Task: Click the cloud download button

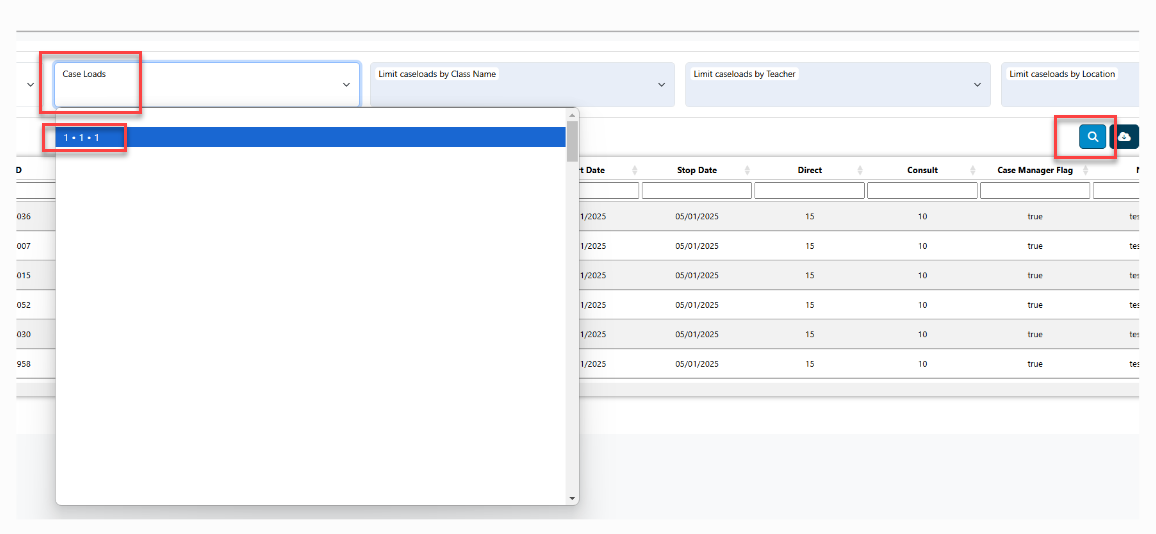Action: (1124, 136)
